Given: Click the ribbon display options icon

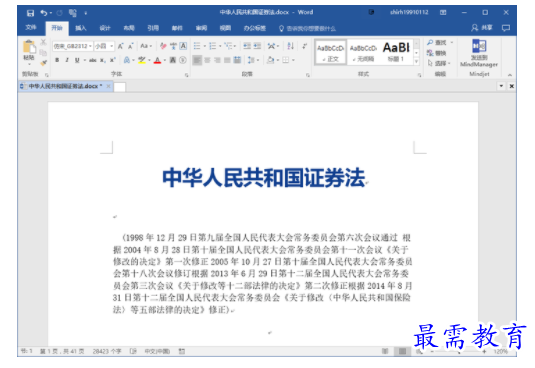Looking at the screenshot, I should [x=443, y=13].
